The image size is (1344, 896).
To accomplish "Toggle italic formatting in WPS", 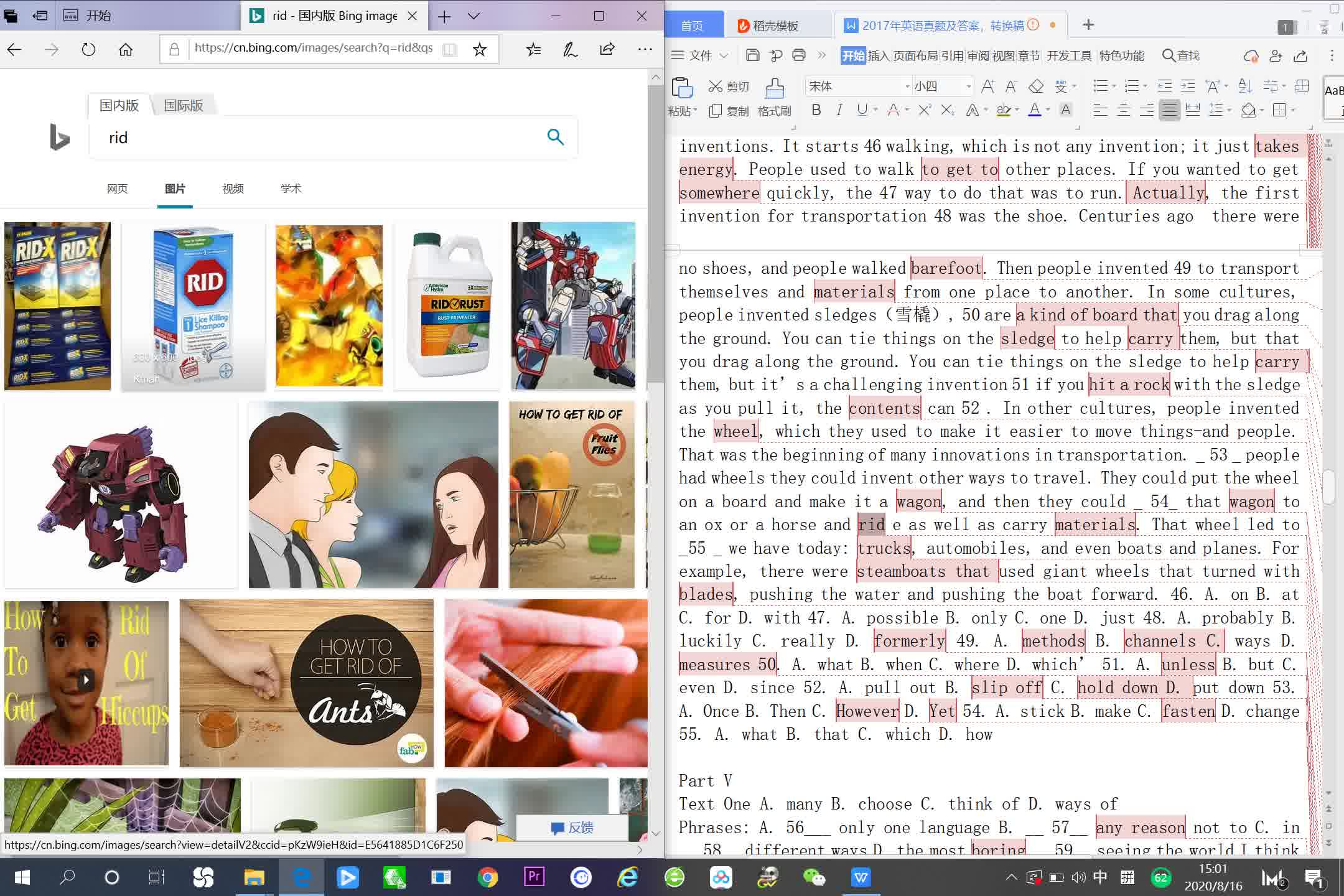I will (839, 110).
